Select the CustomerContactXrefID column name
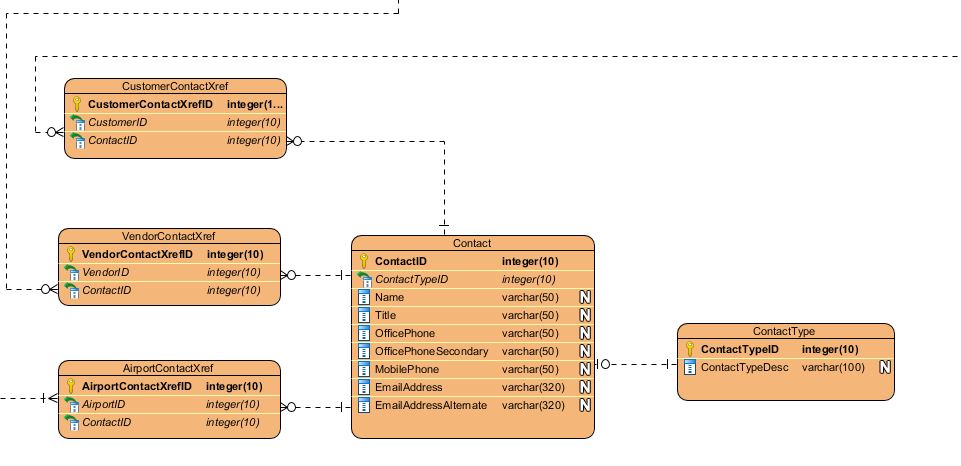The height and width of the screenshot is (466, 961). pyautogui.click(x=150, y=104)
